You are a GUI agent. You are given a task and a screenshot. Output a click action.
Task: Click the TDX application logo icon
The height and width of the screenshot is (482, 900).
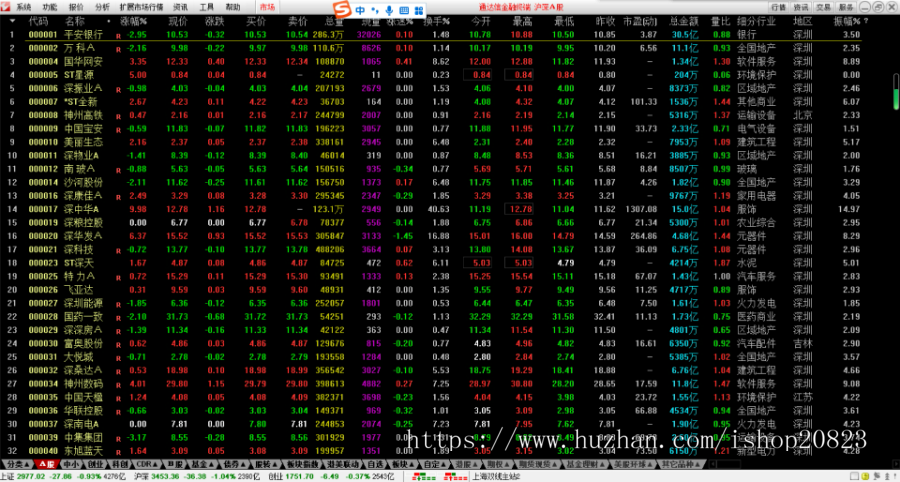tap(6, 7)
